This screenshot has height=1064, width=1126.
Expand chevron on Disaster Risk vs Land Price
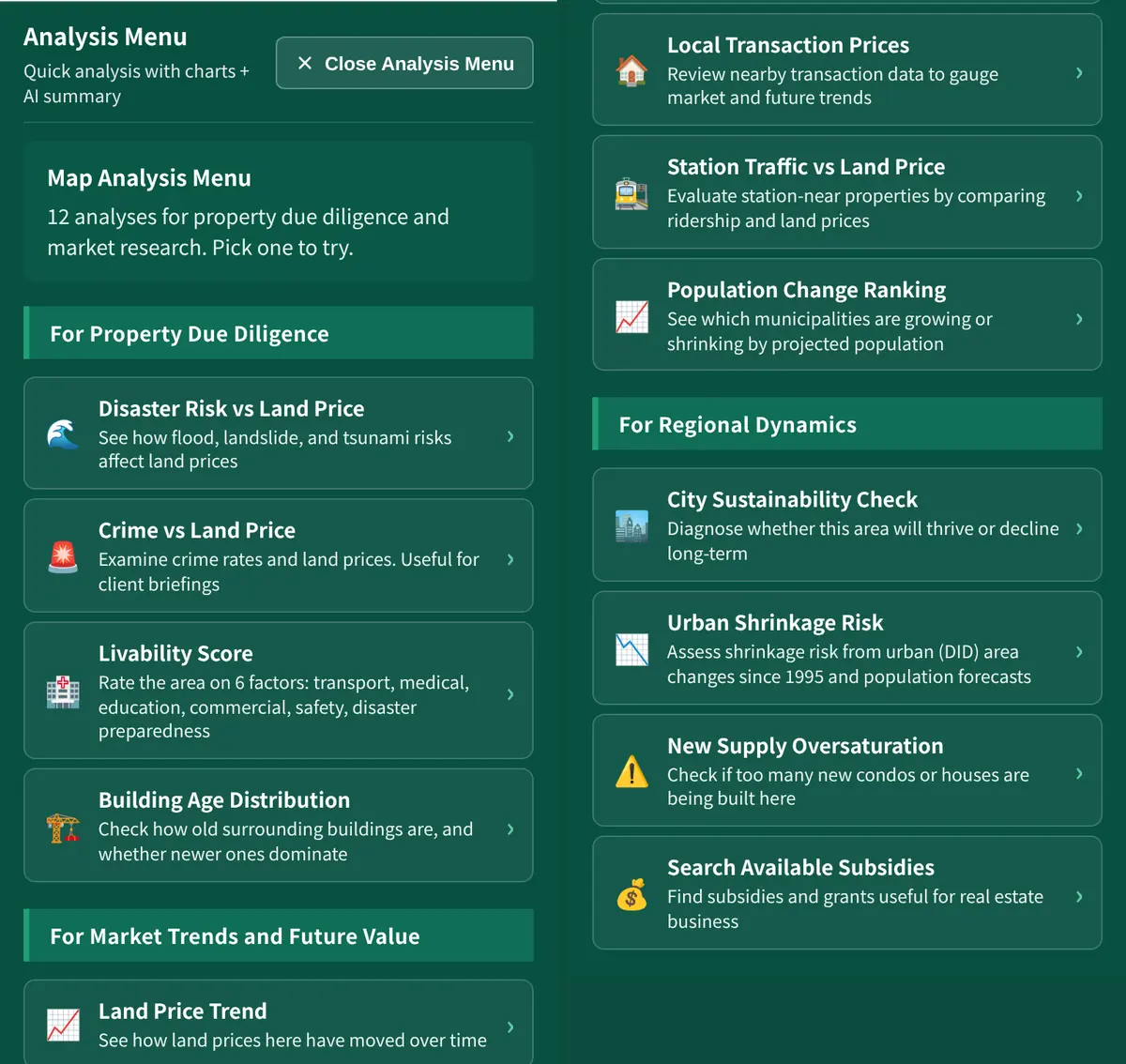[x=510, y=436]
